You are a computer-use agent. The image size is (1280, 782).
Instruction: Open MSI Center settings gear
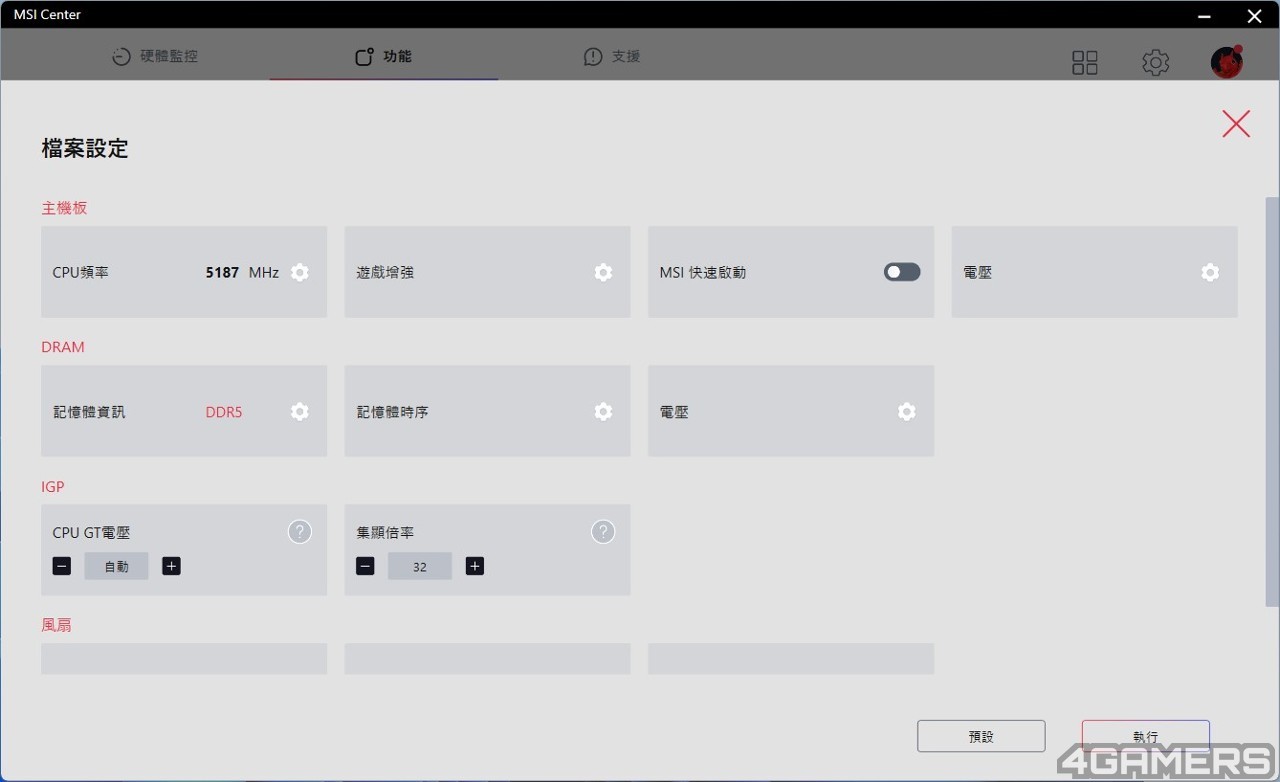(1156, 63)
